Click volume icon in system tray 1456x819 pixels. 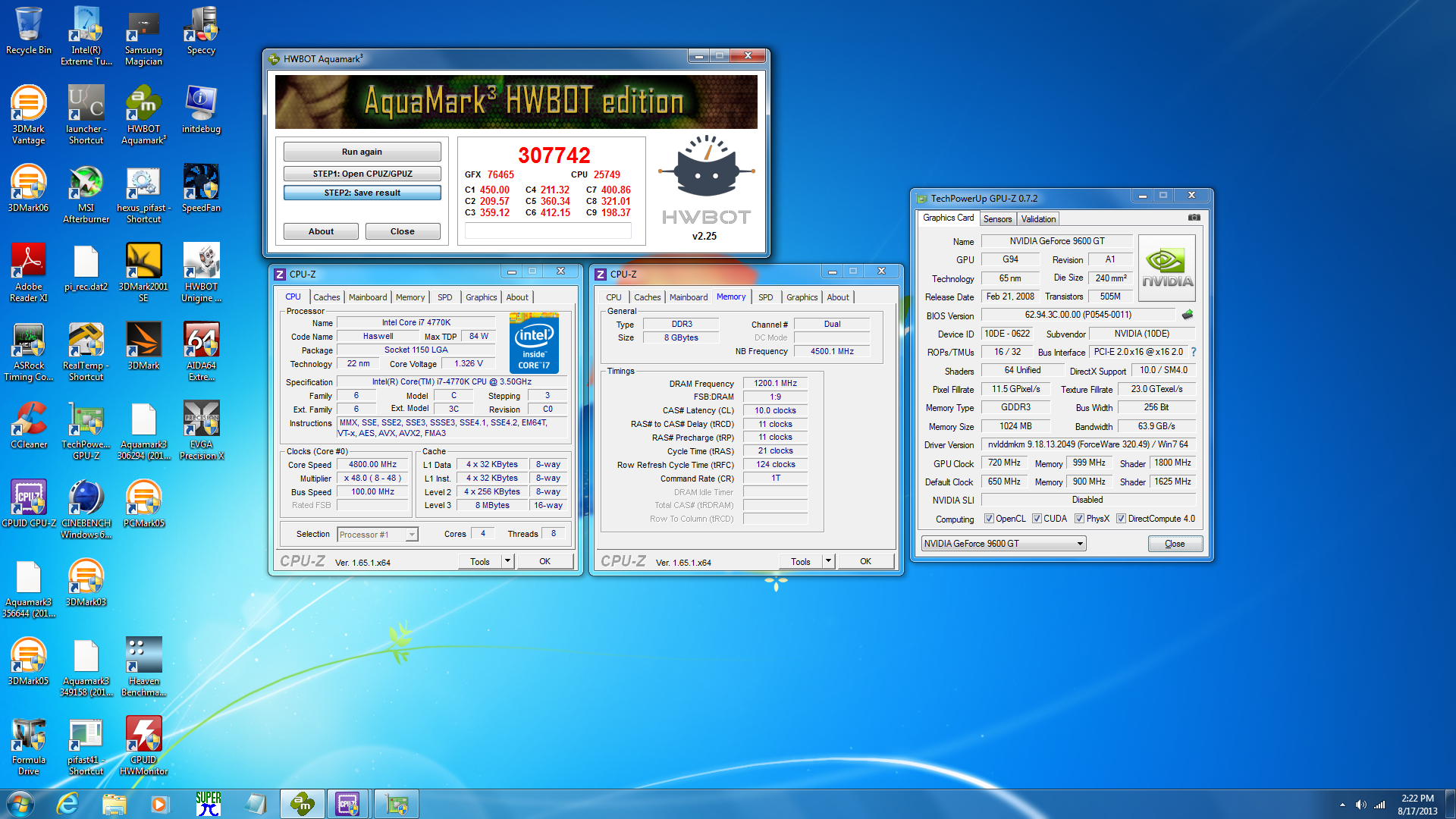pyautogui.click(x=1360, y=805)
